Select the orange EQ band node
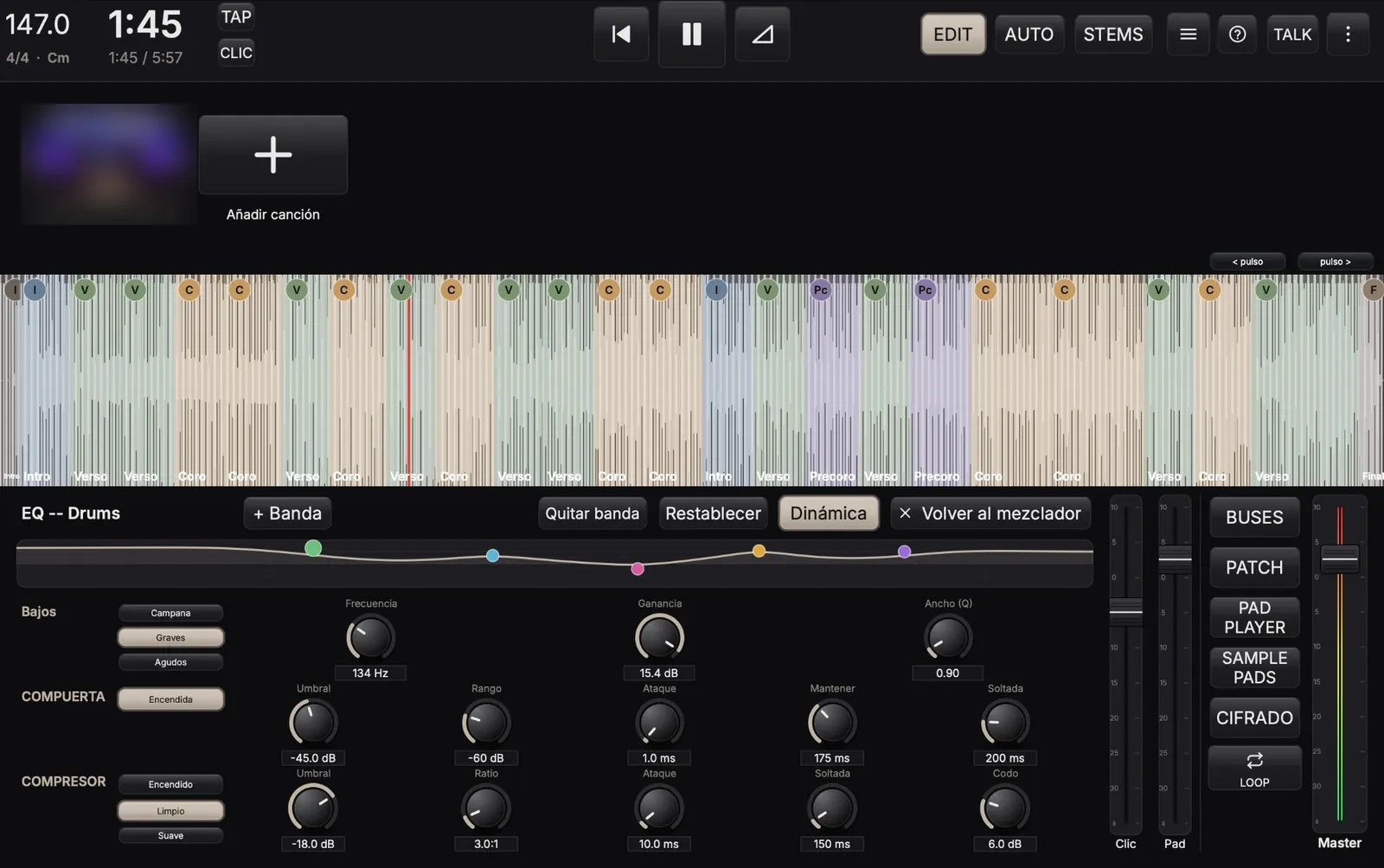The image size is (1384, 868). pyautogui.click(x=759, y=551)
